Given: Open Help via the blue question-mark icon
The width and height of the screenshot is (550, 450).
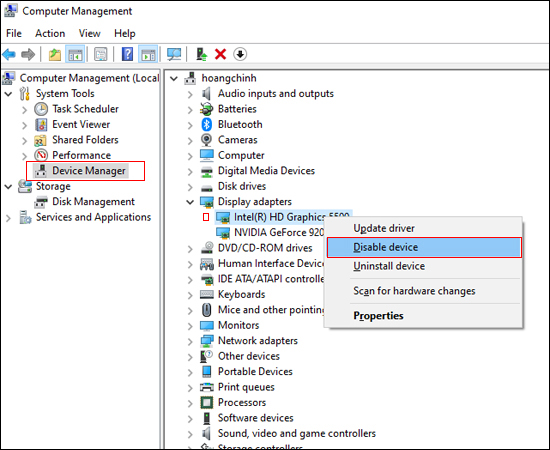Looking at the screenshot, I should coord(127,54).
